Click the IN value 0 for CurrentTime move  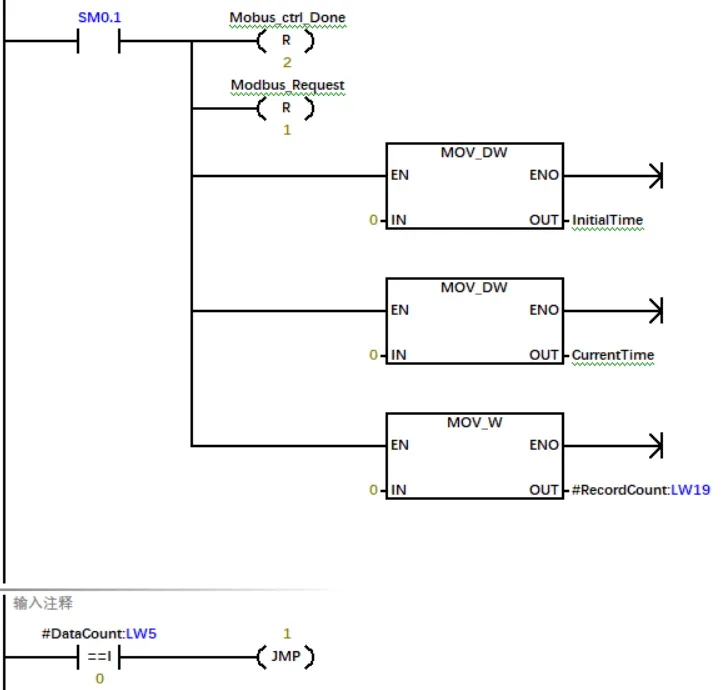click(373, 355)
